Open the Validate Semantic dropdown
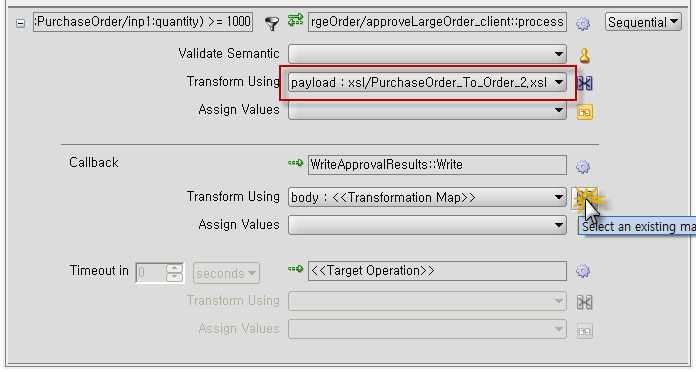 [427, 54]
